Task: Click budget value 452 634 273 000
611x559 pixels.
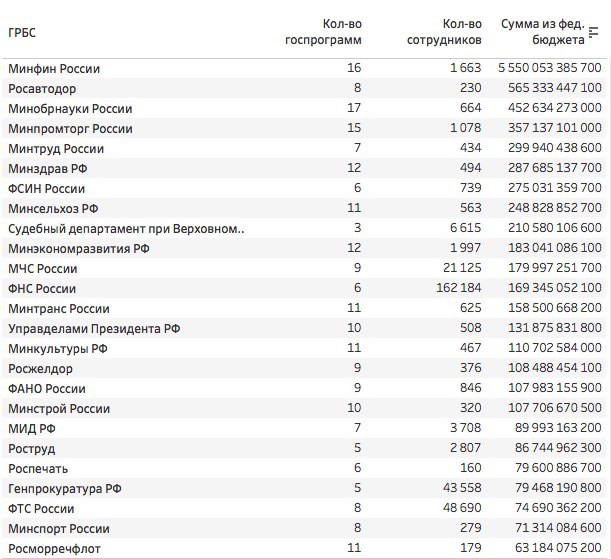Action: point(554,108)
